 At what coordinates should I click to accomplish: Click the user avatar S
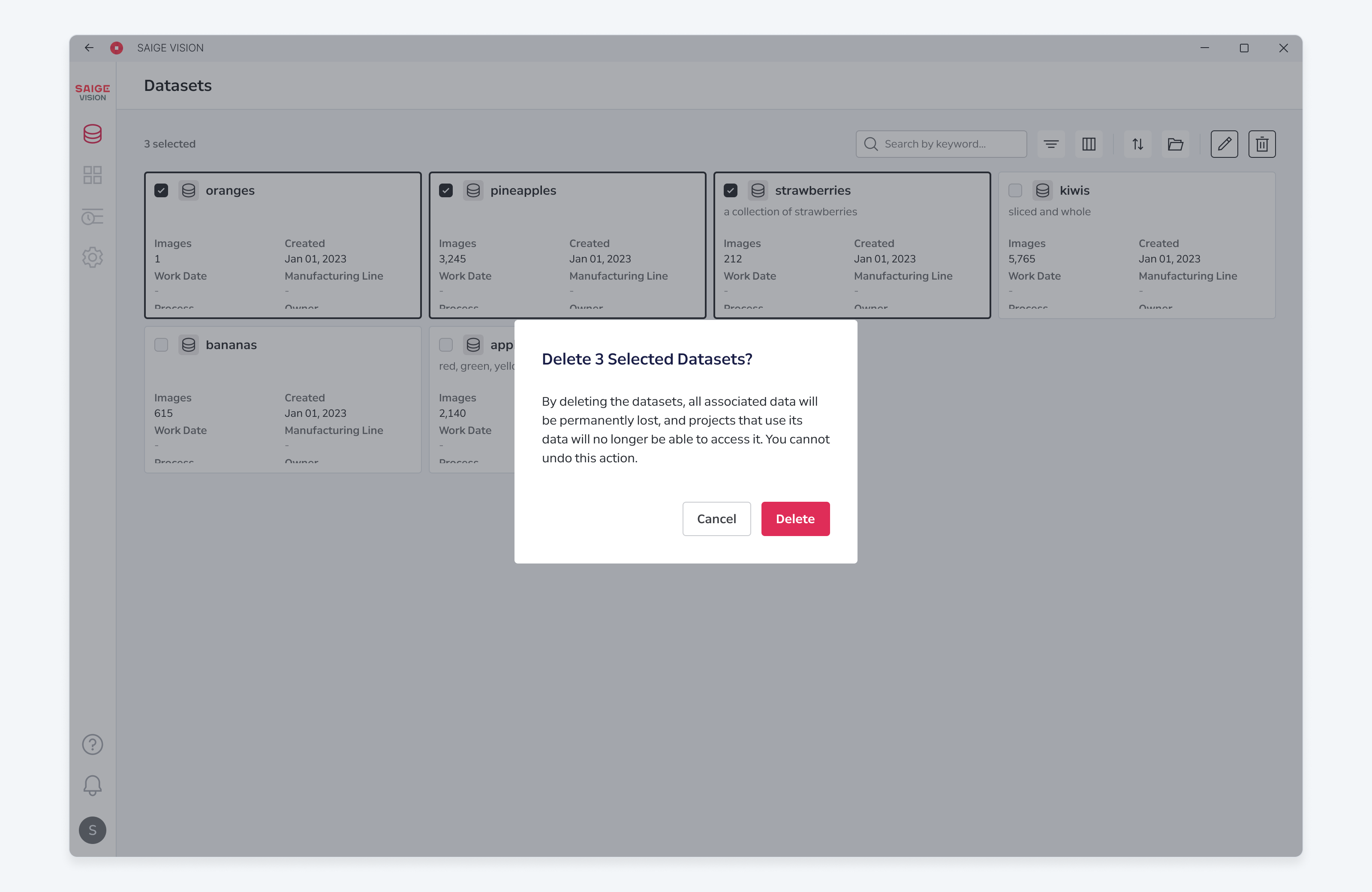(92, 830)
